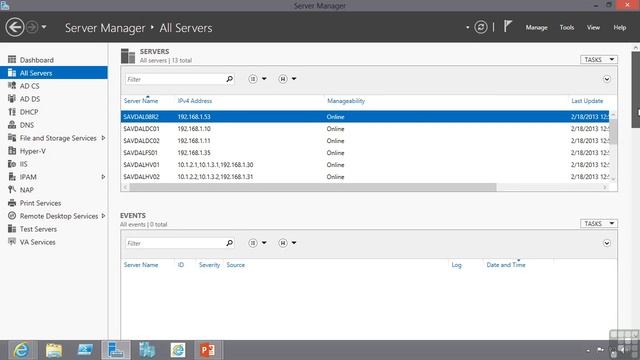Open the Tools menu
This screenshot has width=640, height=360.
click(x=567, y=27)
